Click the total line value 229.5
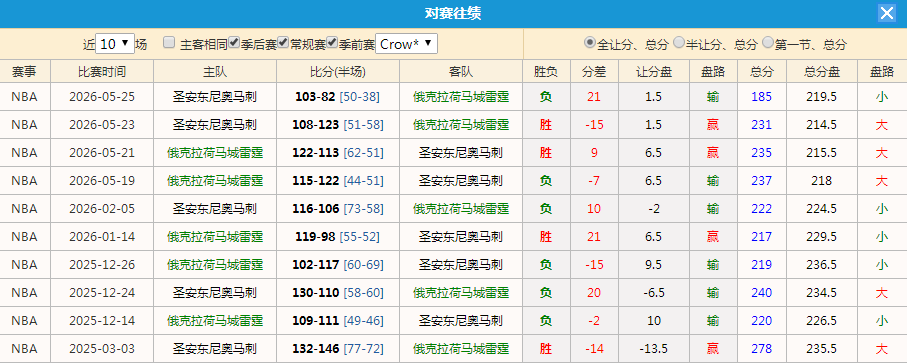This screenshot has height=363, width=907. click(822, 236)
